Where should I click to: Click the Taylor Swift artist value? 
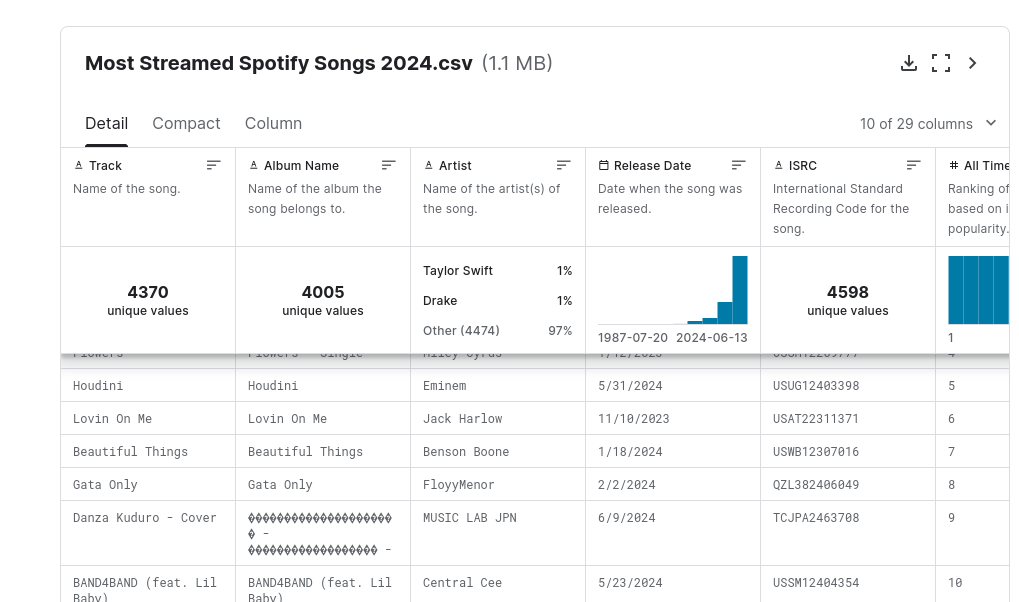coord(458,271)
